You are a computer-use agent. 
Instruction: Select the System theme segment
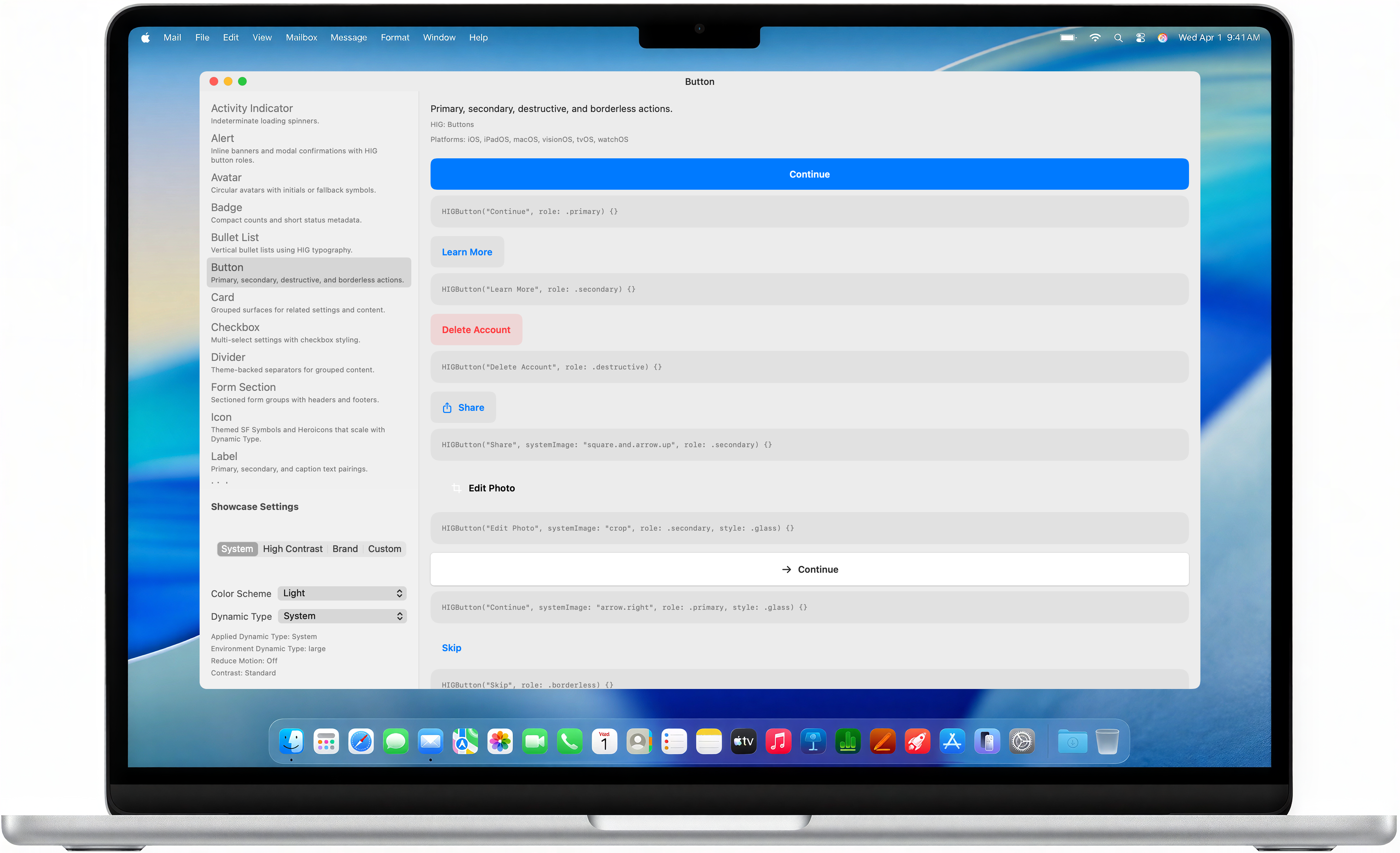click(237, 549)
